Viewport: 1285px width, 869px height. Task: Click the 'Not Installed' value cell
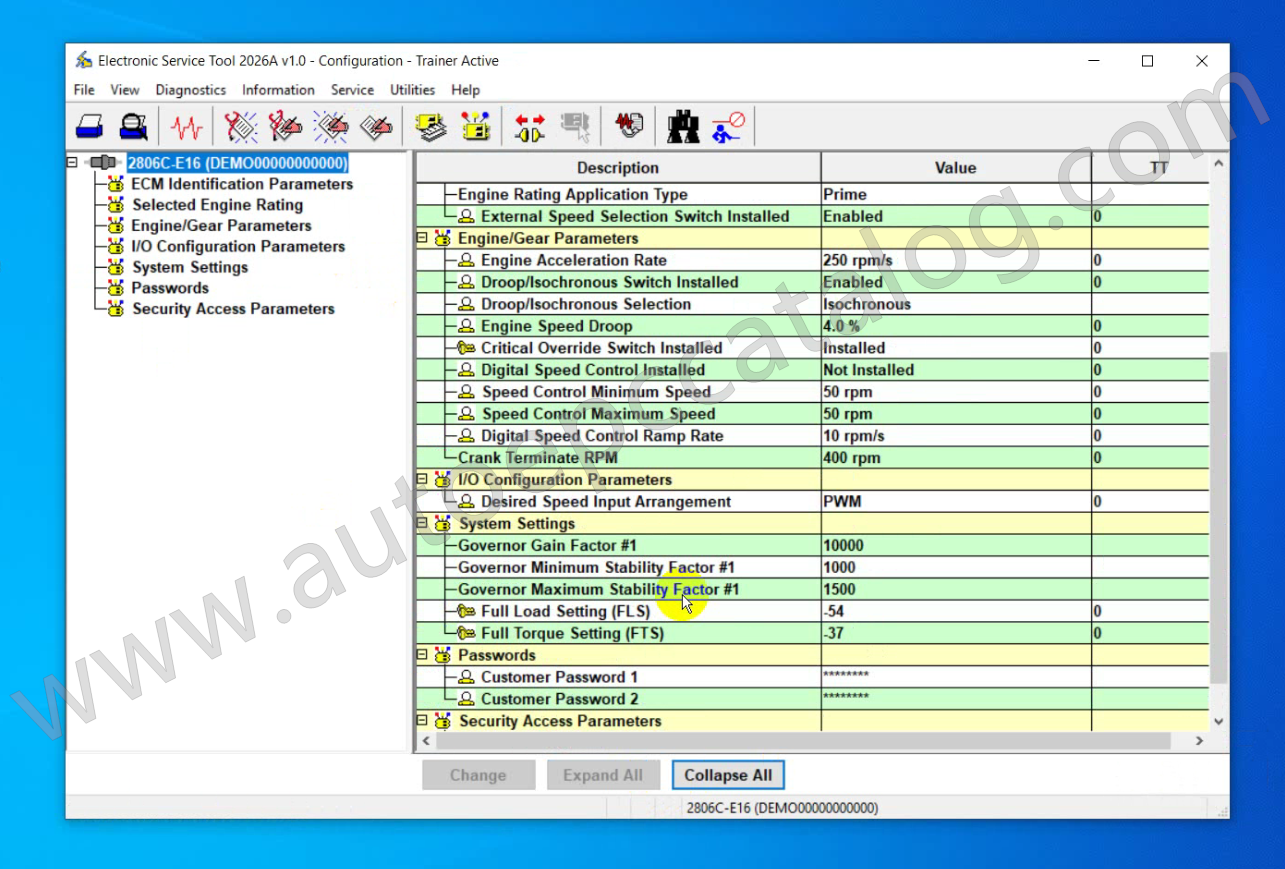coord(956,371)
